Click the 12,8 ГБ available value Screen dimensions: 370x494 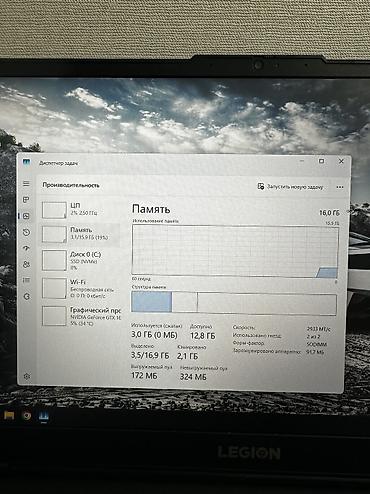pos(203,335)
